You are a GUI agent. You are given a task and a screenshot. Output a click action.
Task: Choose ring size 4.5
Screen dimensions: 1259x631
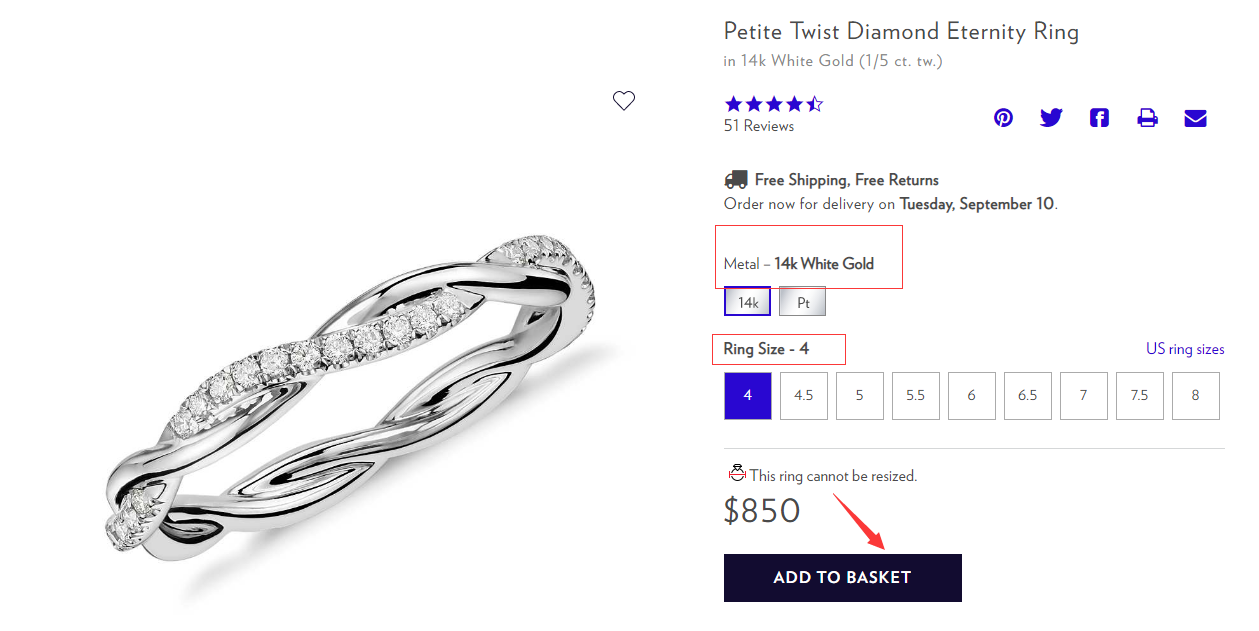point(804,395)
